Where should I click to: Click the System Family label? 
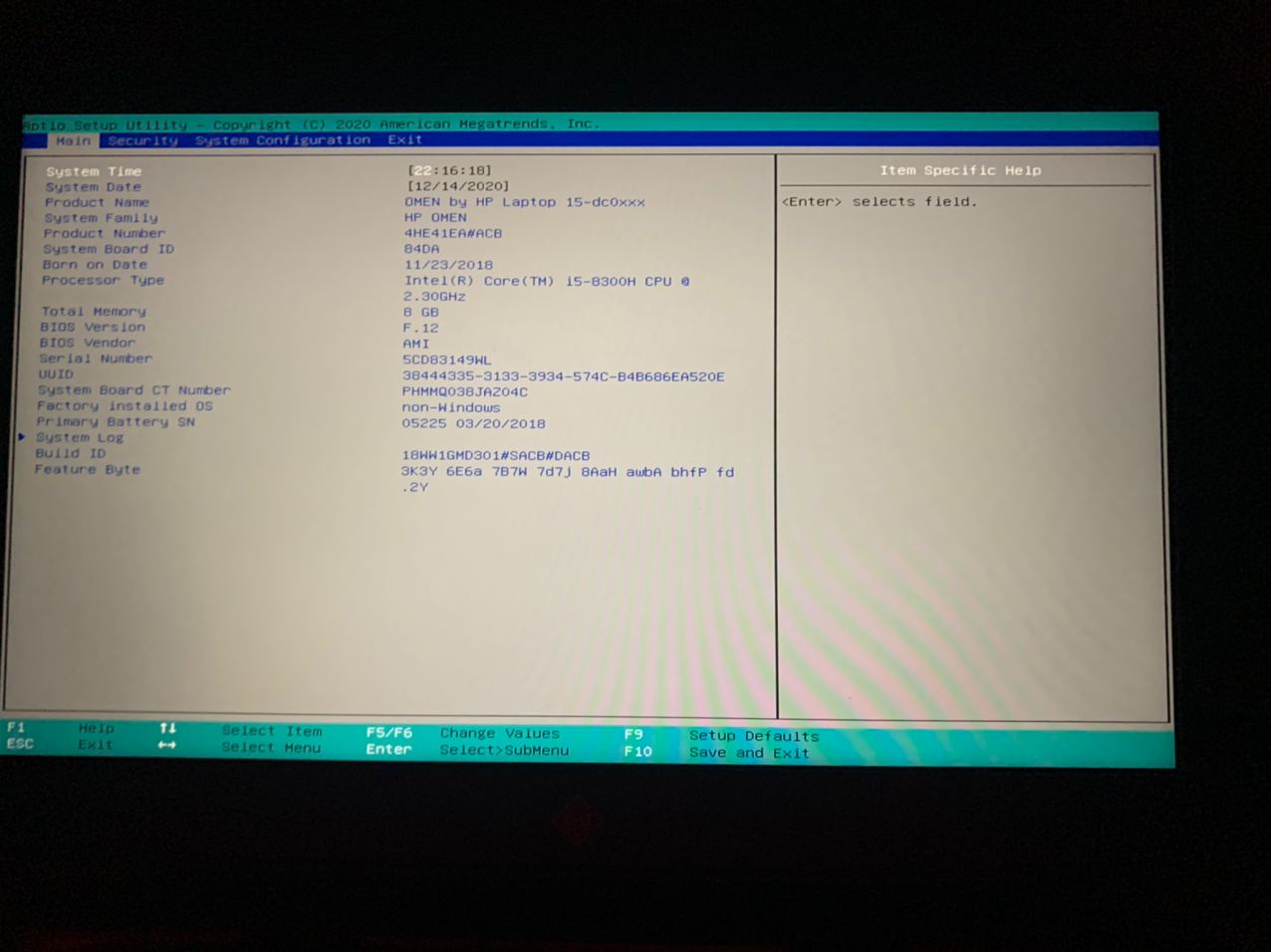tap(101, 218)
